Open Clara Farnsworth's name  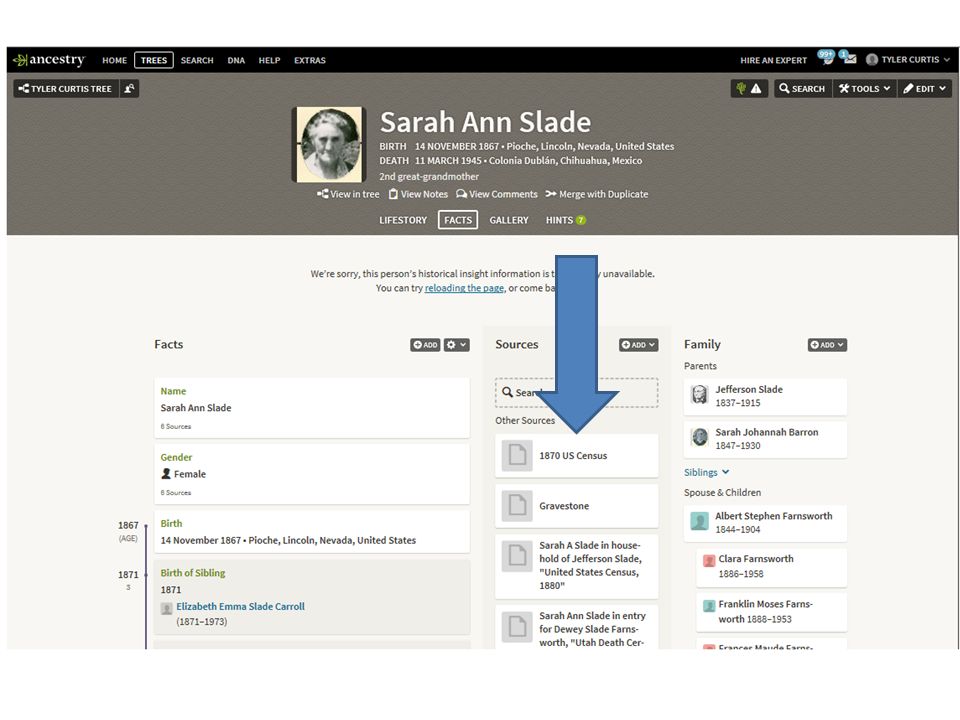pyautogui.click(x=756, y=559)
